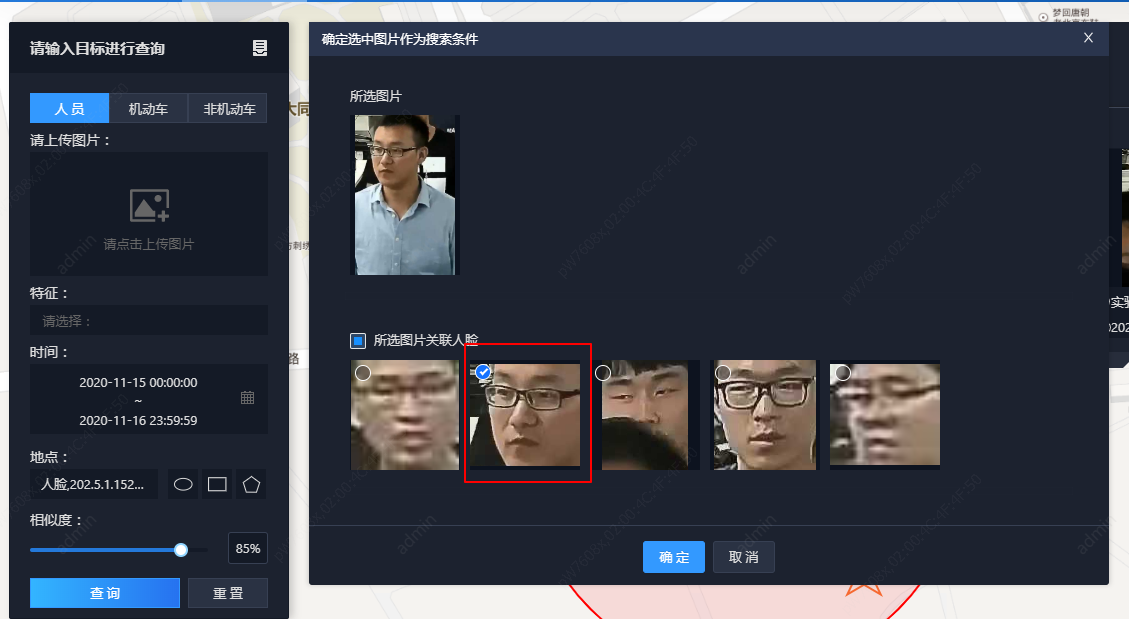This screenshot has height=619, width=1129.
Task: Adjust the 相似度 slider handle
Action: pos(181,550)
